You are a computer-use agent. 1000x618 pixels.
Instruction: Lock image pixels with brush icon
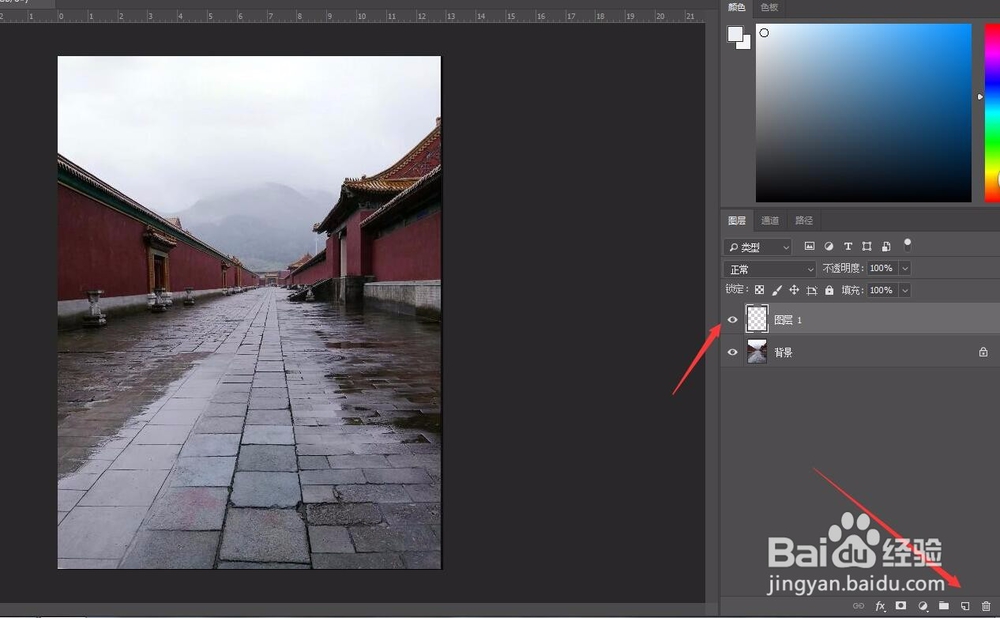pos(776,290)
